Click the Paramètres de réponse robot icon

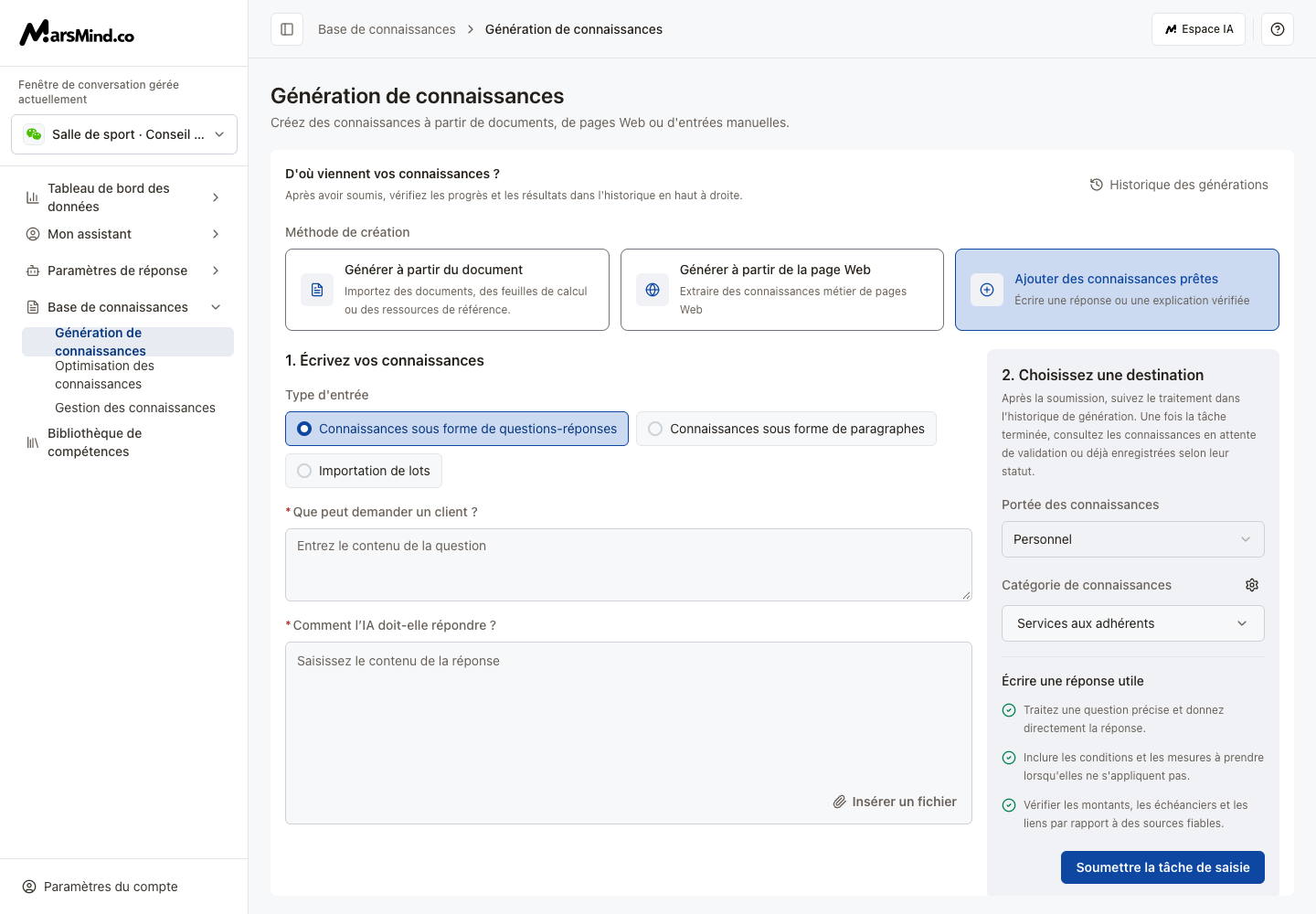pyautogui.click(x=32, y=271)
